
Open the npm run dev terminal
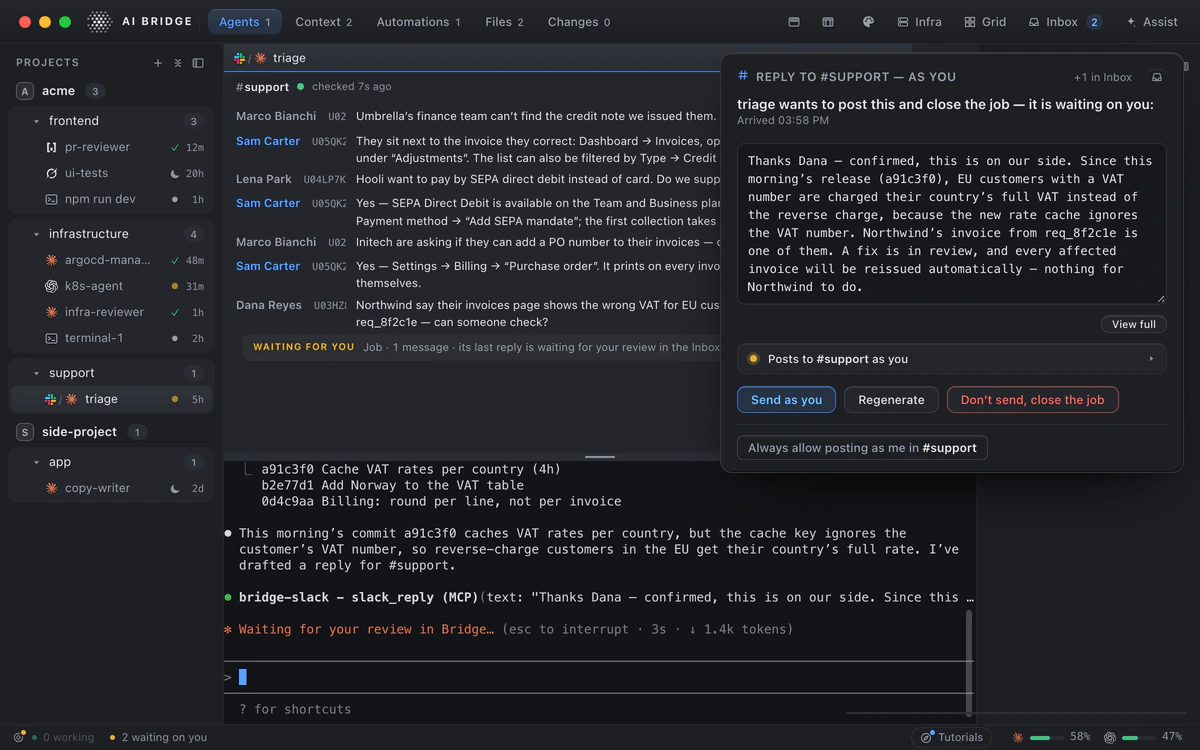111,199
